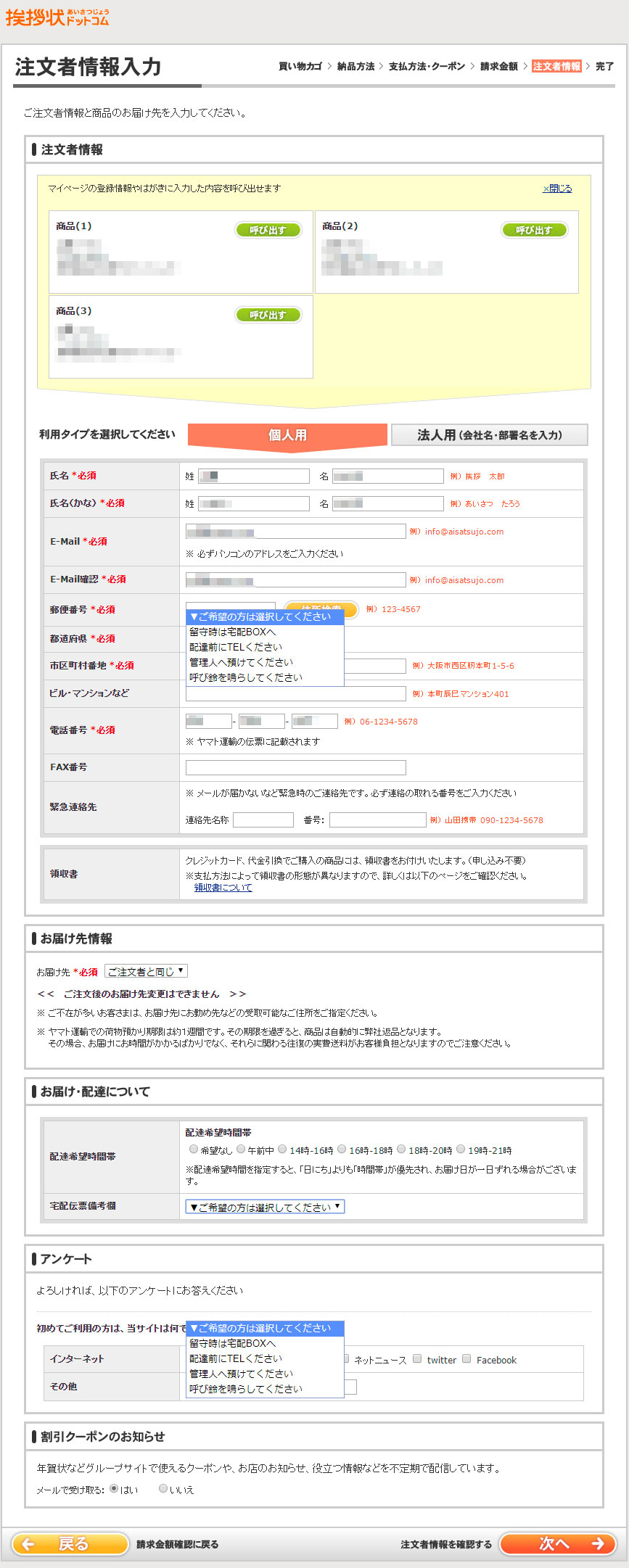Focus the E-Mail input field
This screenshot has height=1568, width=629.
click(296, 532)
